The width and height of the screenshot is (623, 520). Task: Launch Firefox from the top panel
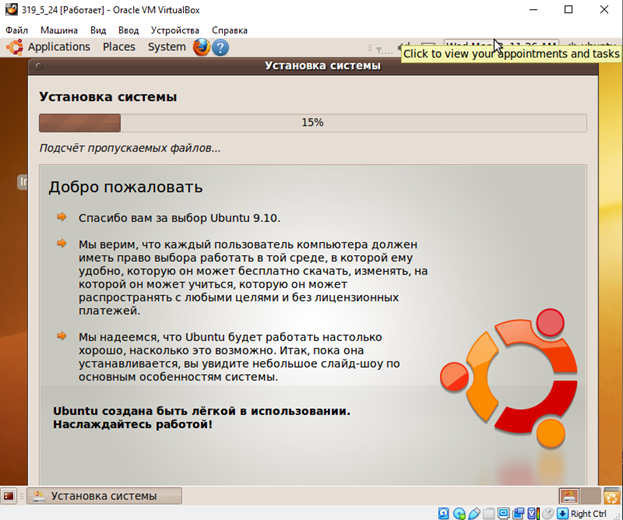(201, 47)
